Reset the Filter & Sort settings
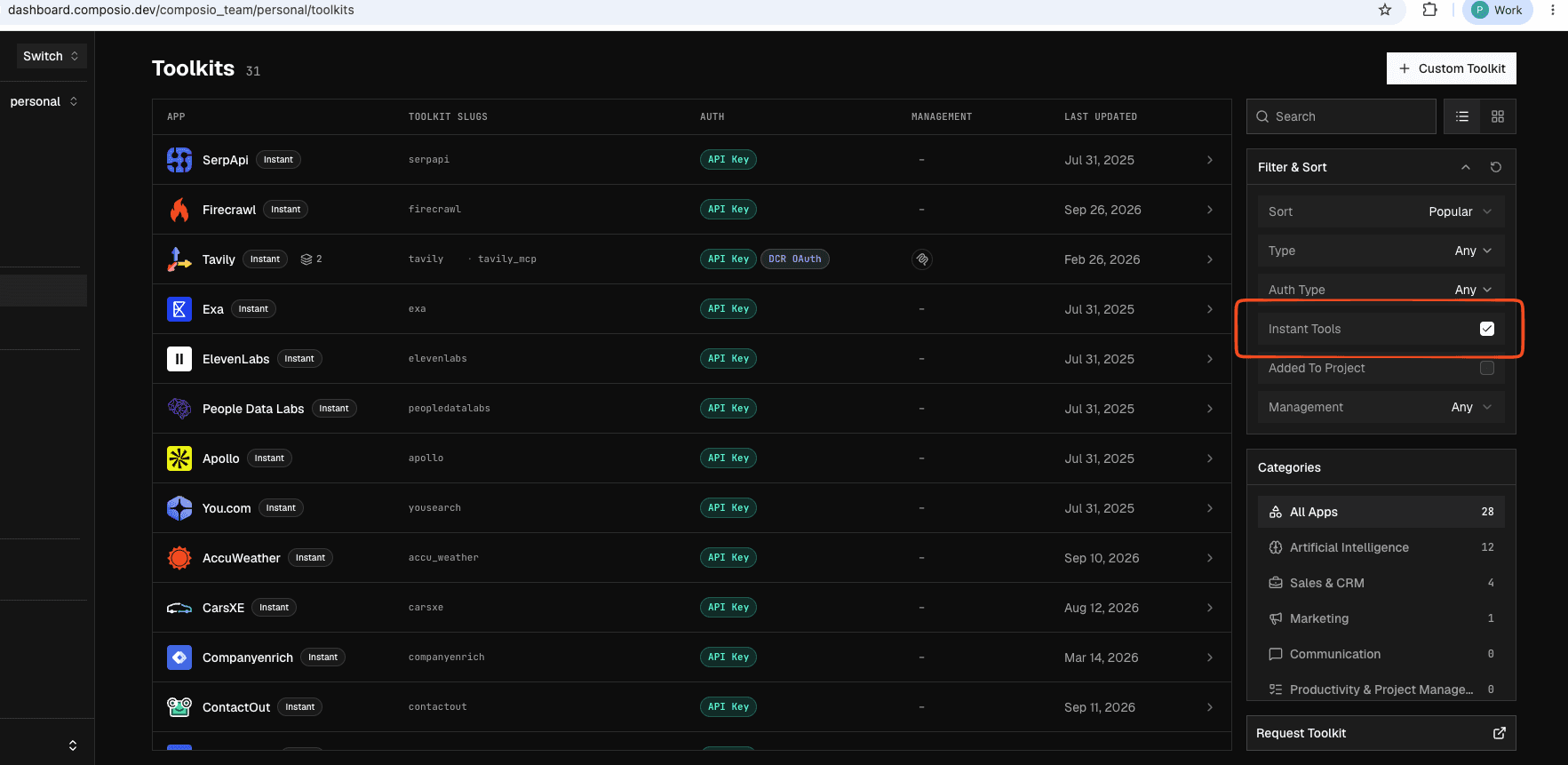 pyautogui.click(x=1496, y=167)
